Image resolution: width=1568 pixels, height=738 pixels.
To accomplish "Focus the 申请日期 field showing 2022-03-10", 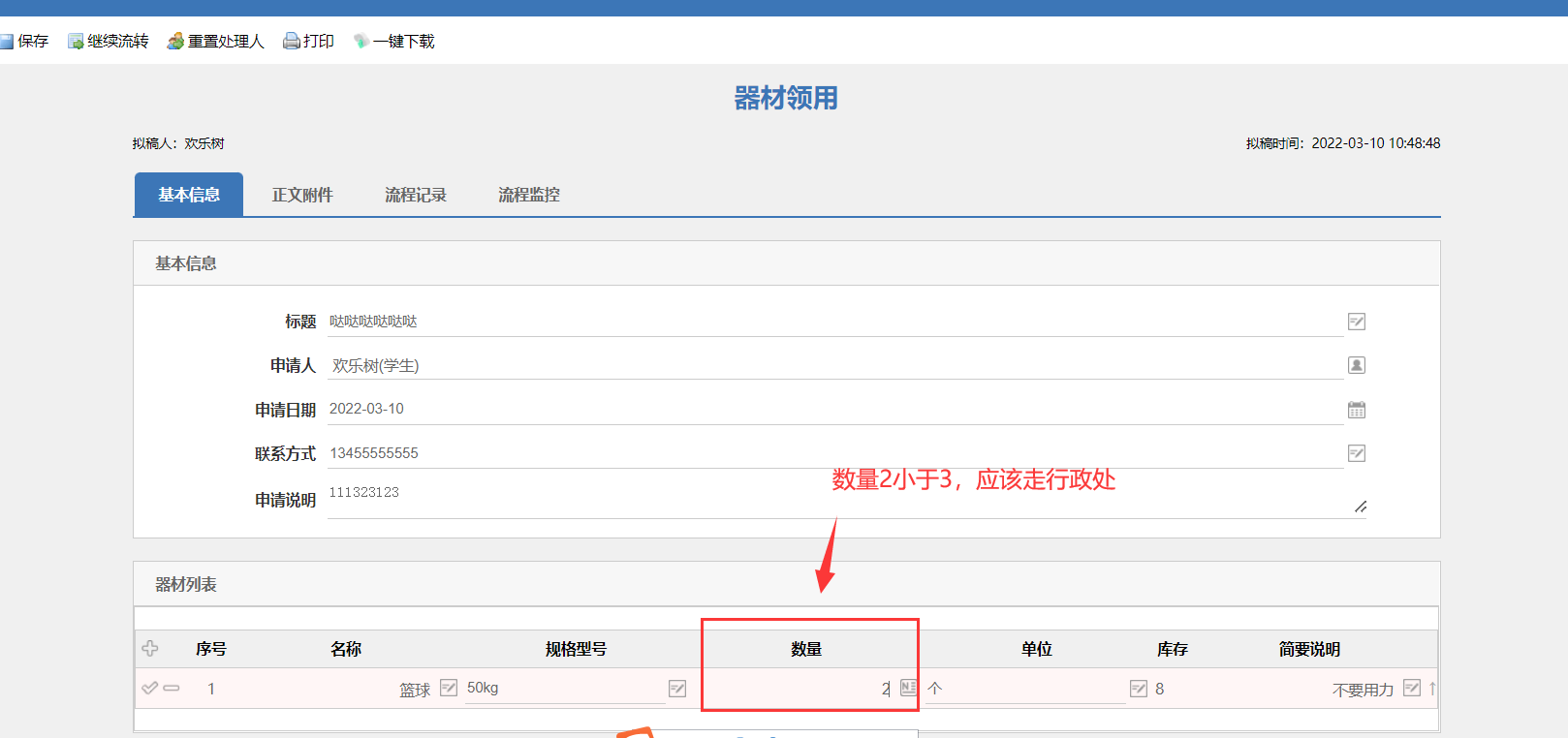I will tap(835, 409).
